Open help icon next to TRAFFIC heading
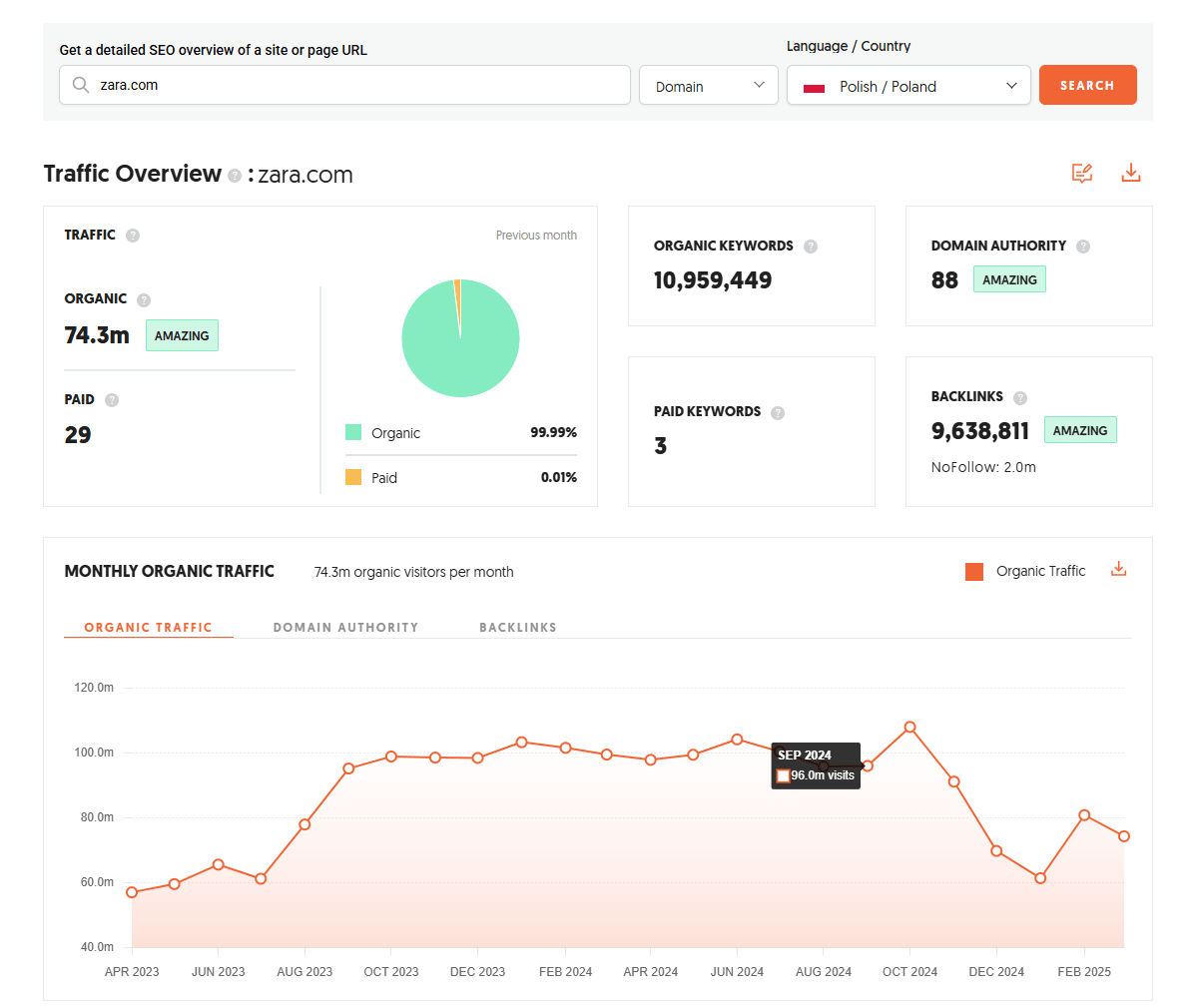This screenshot has width=1198, height=1008. (133, 236)
